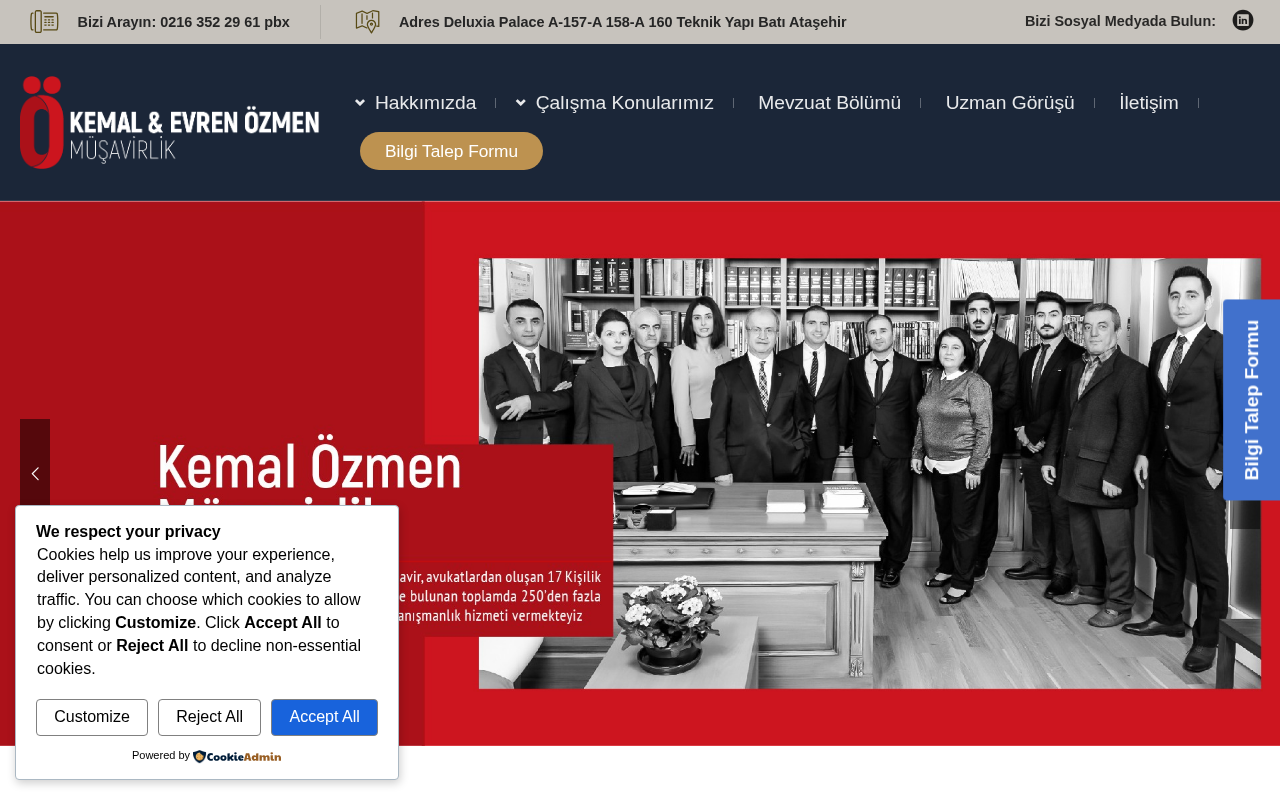Open the CookieAdmin powered-by link
Viewport: 1280px width, 800px height.
pos(237,756)
